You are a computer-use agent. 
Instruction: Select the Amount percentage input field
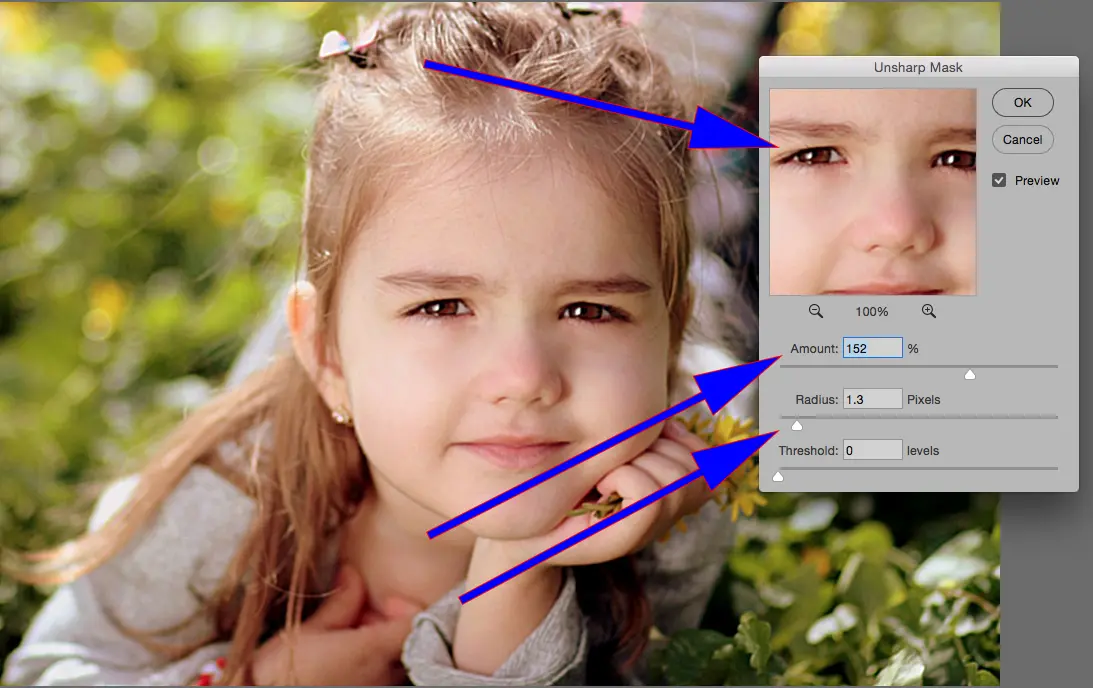[873, 348]
